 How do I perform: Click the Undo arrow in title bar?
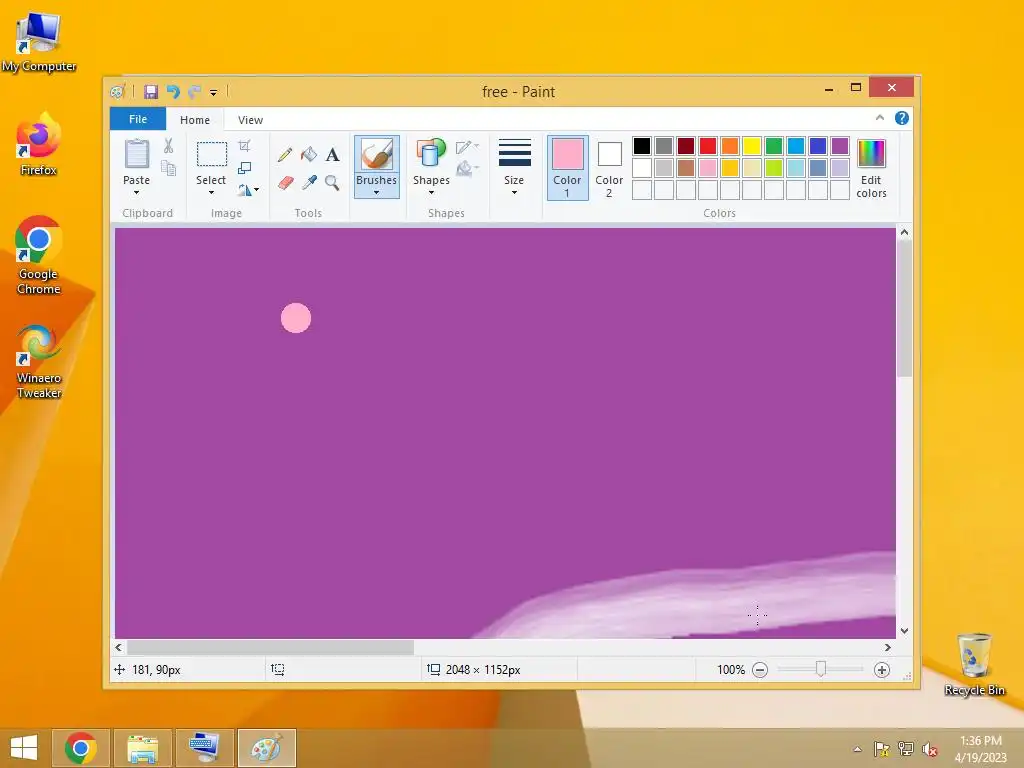coord(173,92)
